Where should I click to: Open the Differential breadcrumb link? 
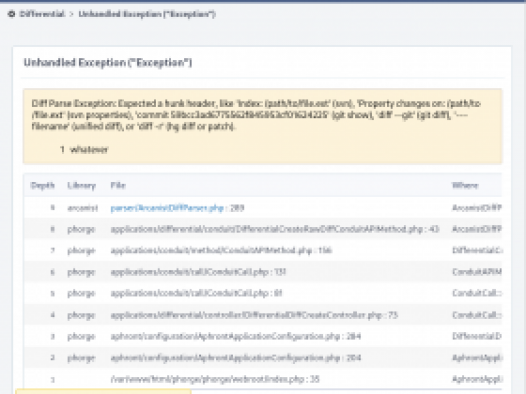[x=42, y=14]
